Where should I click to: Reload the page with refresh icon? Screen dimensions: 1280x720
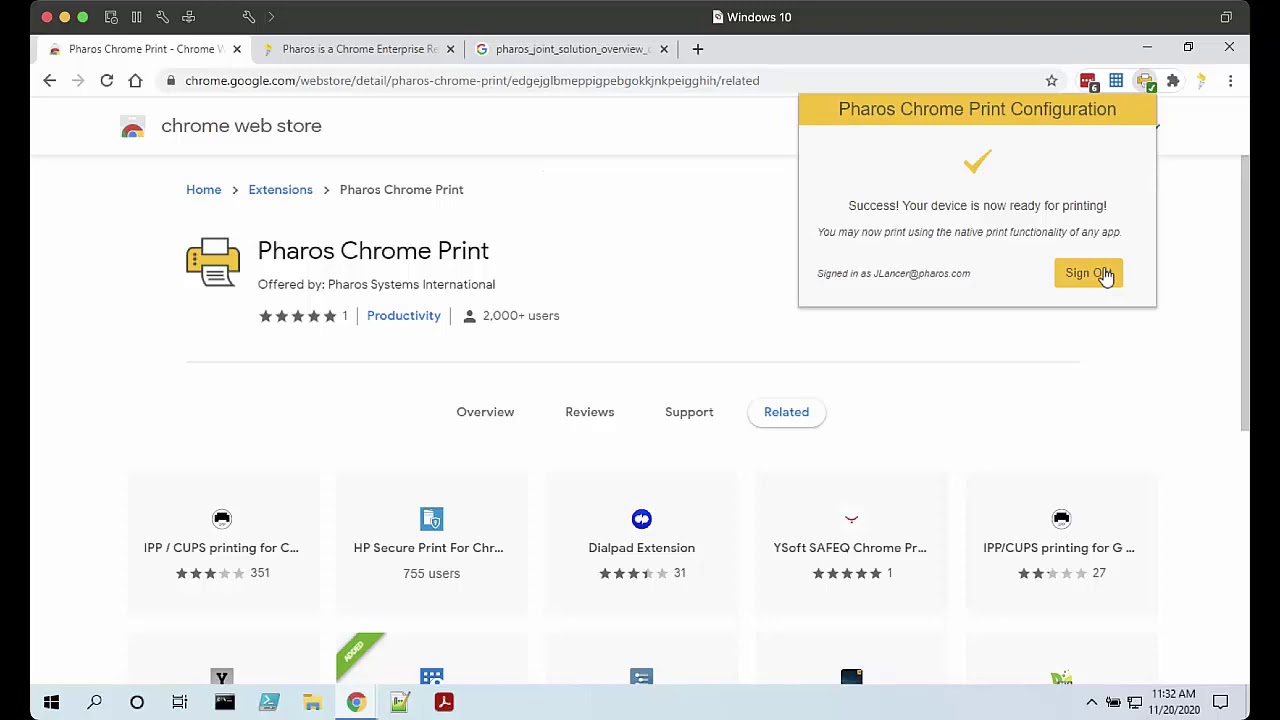pyautogui.click(x=107, y=80)
